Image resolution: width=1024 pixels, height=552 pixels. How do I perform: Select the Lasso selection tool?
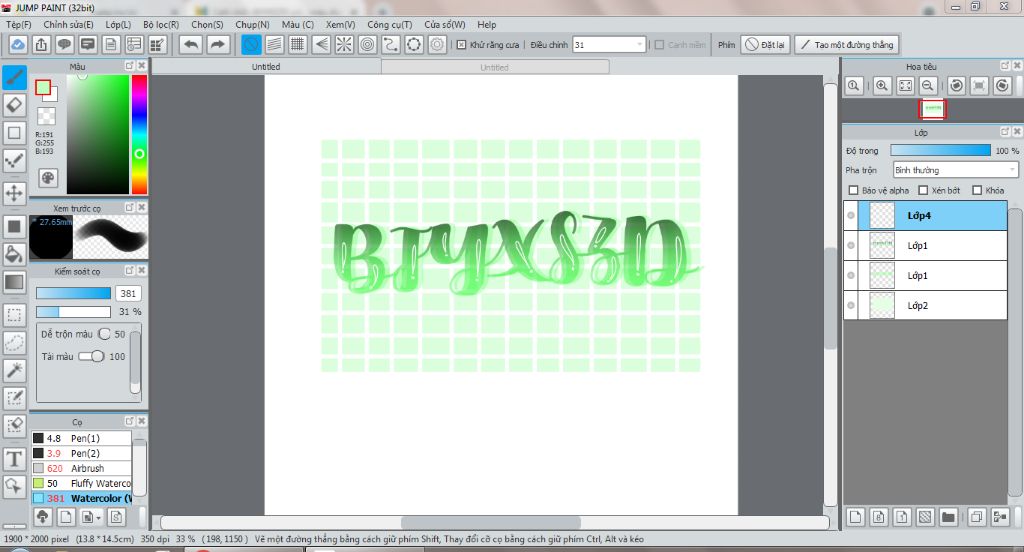pyautogui.click(x=14, y=342)
